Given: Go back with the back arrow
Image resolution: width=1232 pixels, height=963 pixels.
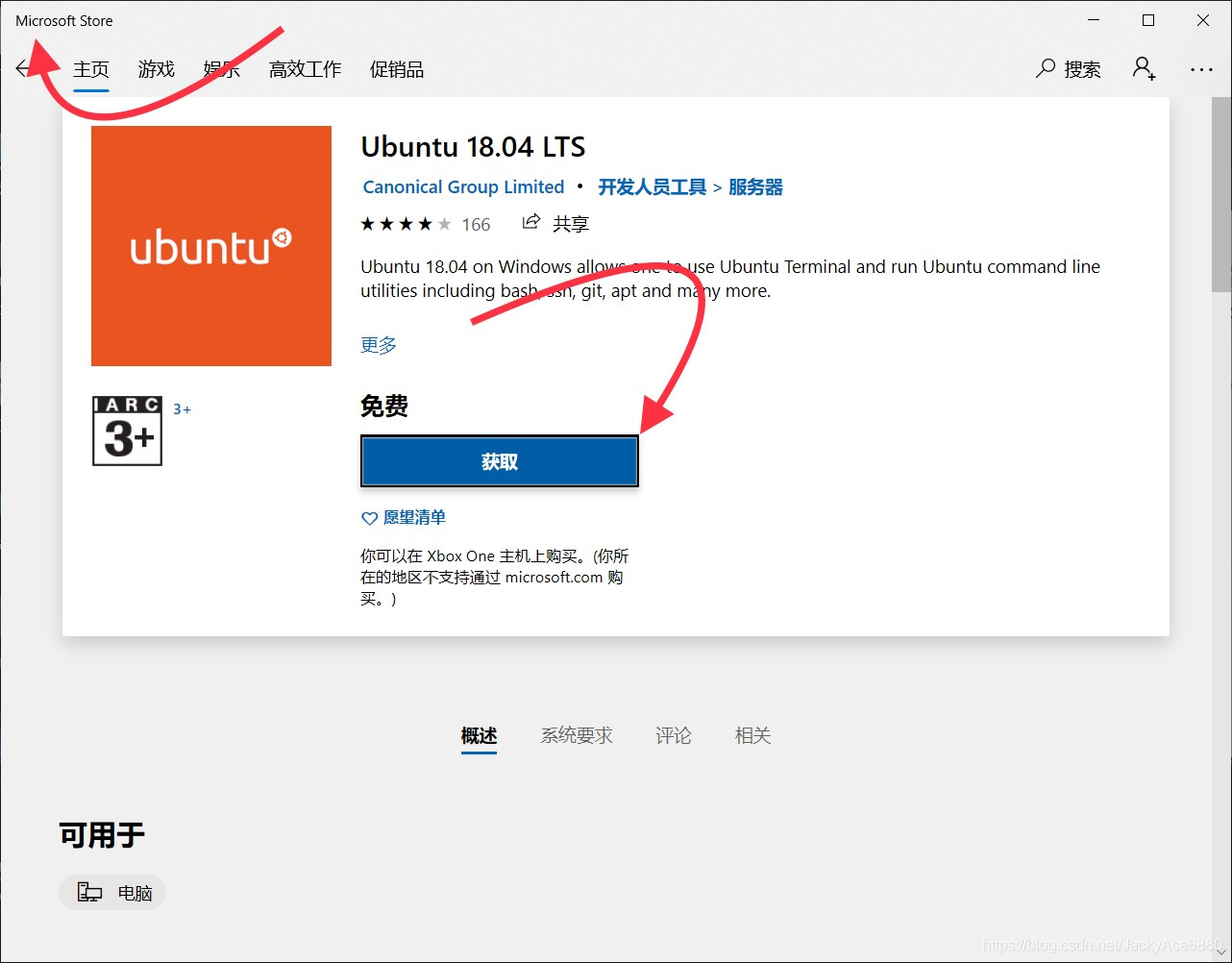Looking at the screenshot, I should [x=22, y=69].
